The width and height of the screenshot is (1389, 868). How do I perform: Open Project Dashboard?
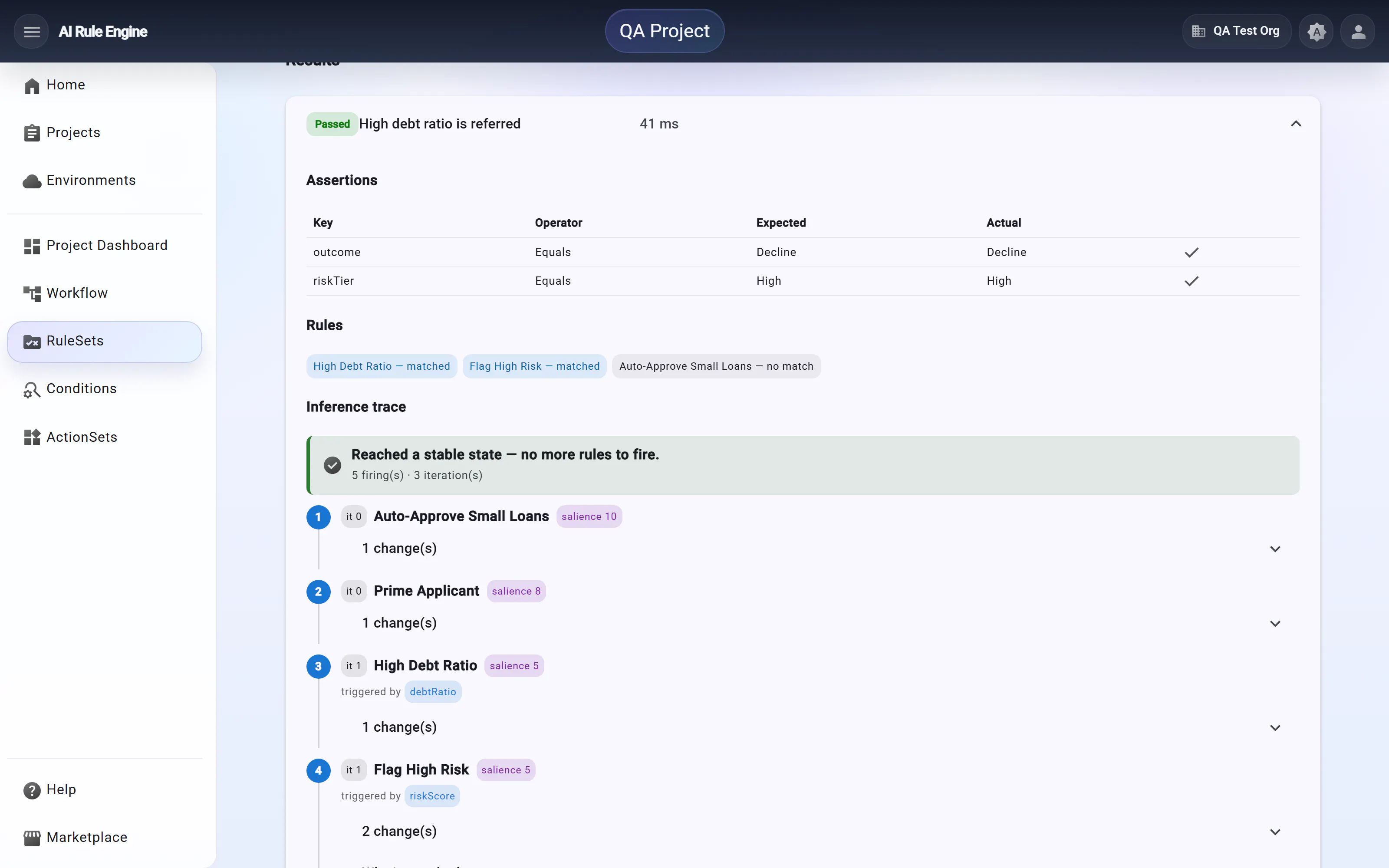(105, 246)
